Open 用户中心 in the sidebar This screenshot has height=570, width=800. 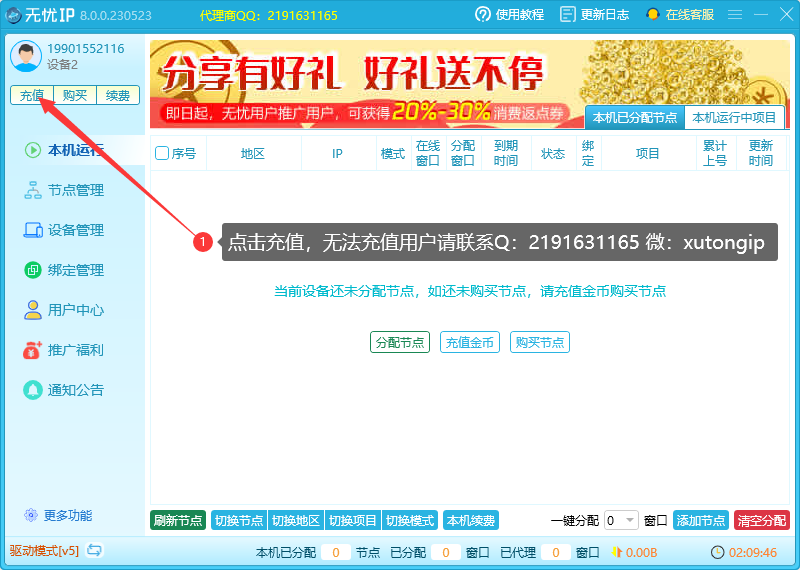pyautogui.click(x=75, y=310)
